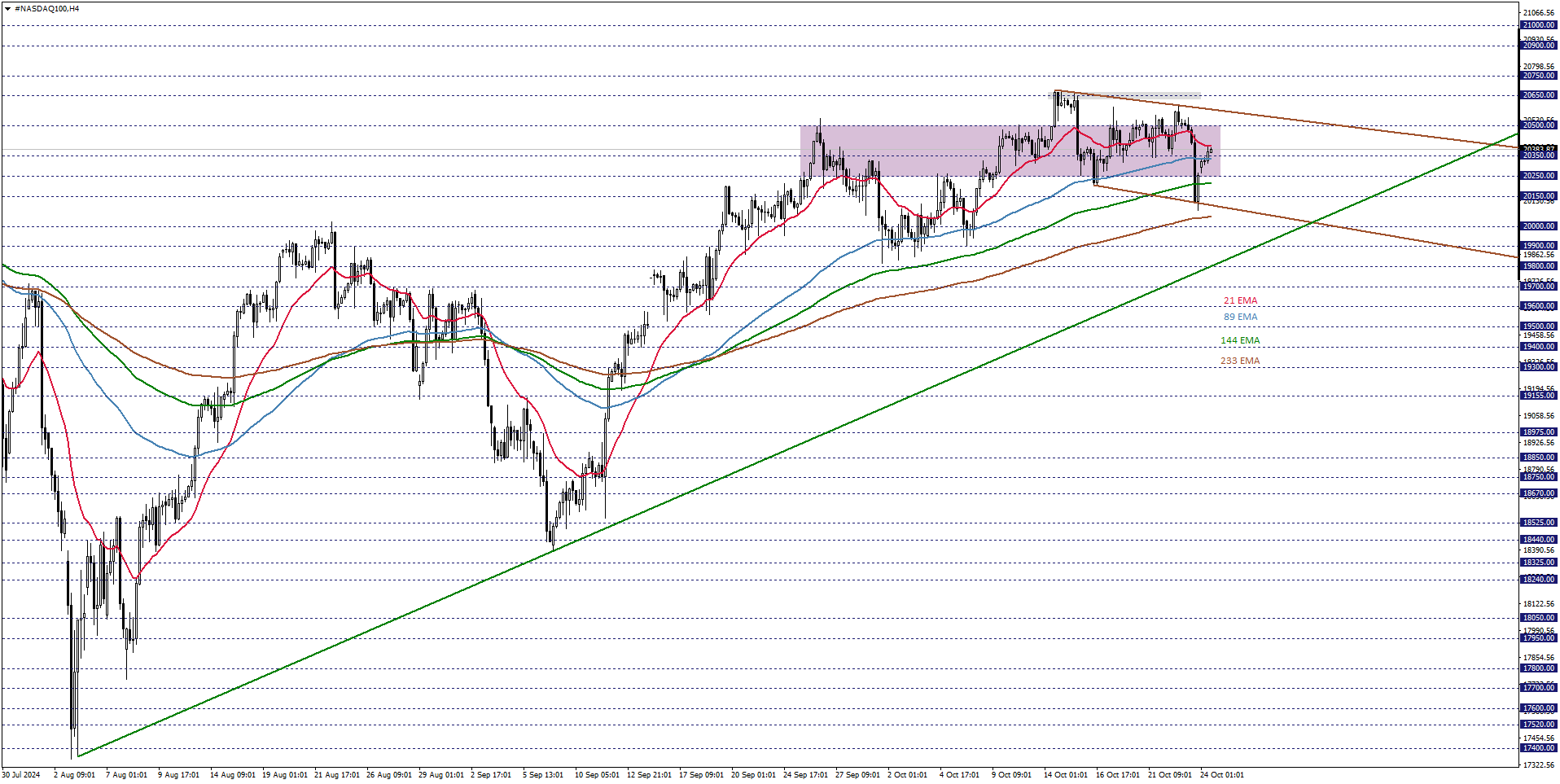The height and width of the screenshot is (784, 1560).
Task: Click the 7 Aug 01:01 time label
Action: pyautogui.click(x=126, y=775)
